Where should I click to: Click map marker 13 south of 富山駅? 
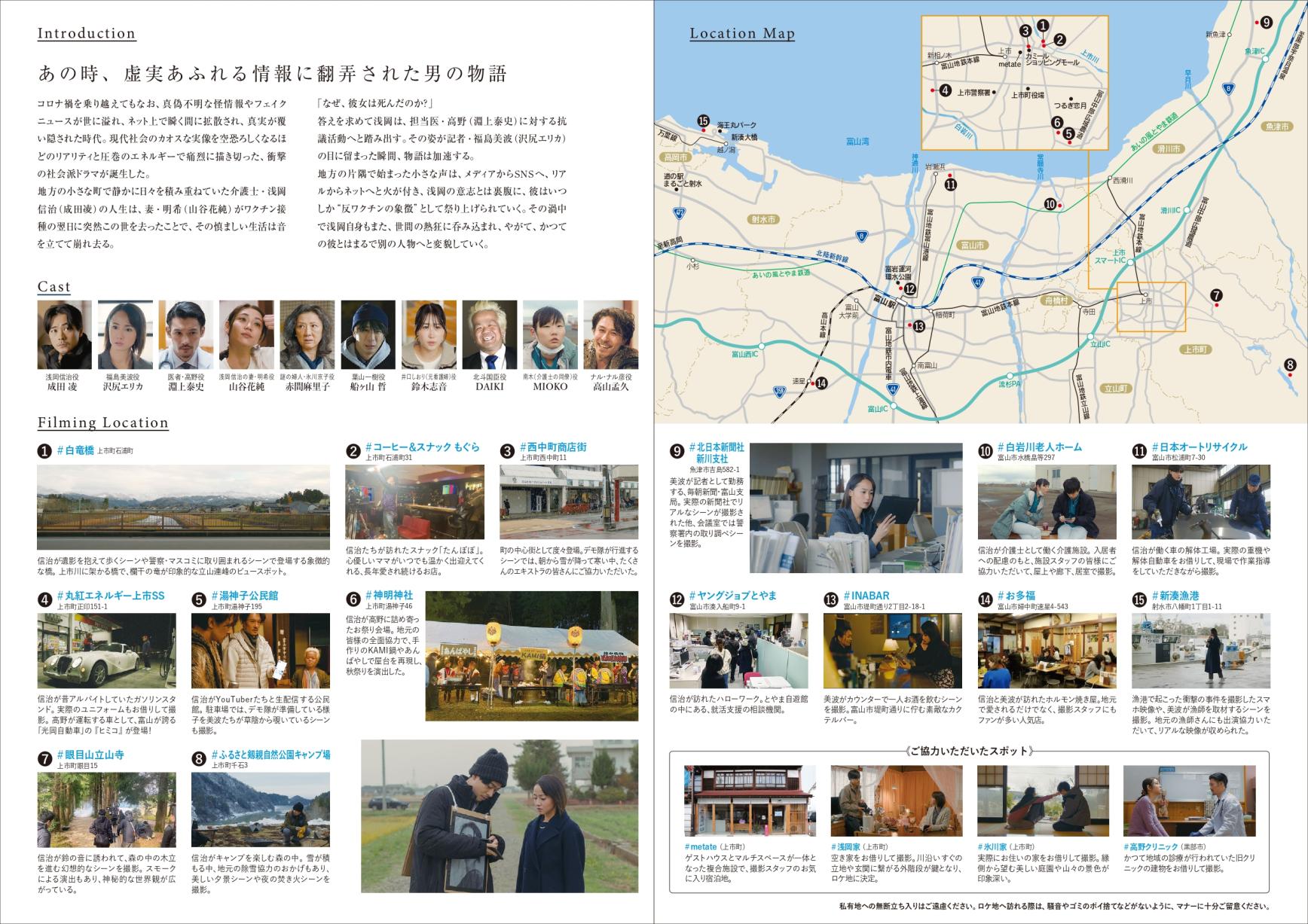pos(918,326)
